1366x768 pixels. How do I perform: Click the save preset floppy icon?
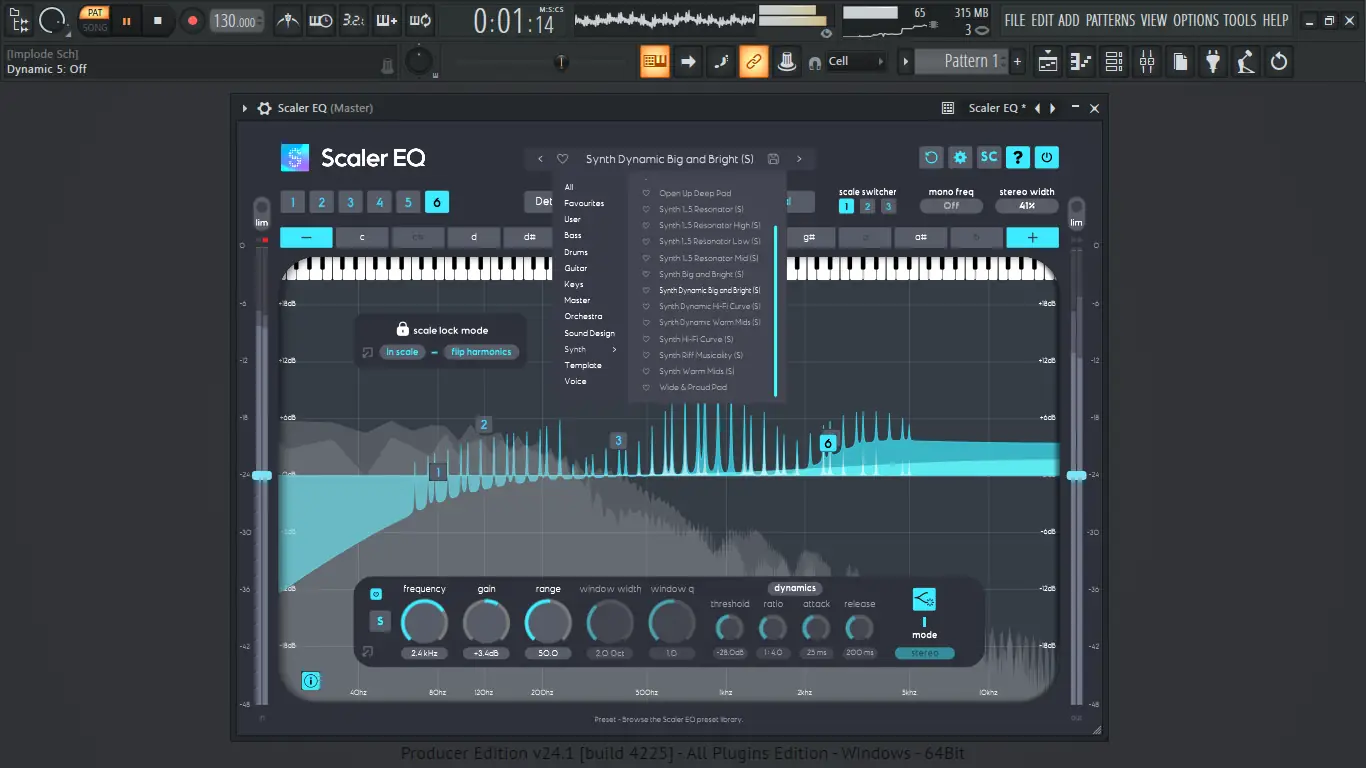[x=773, y=159]
